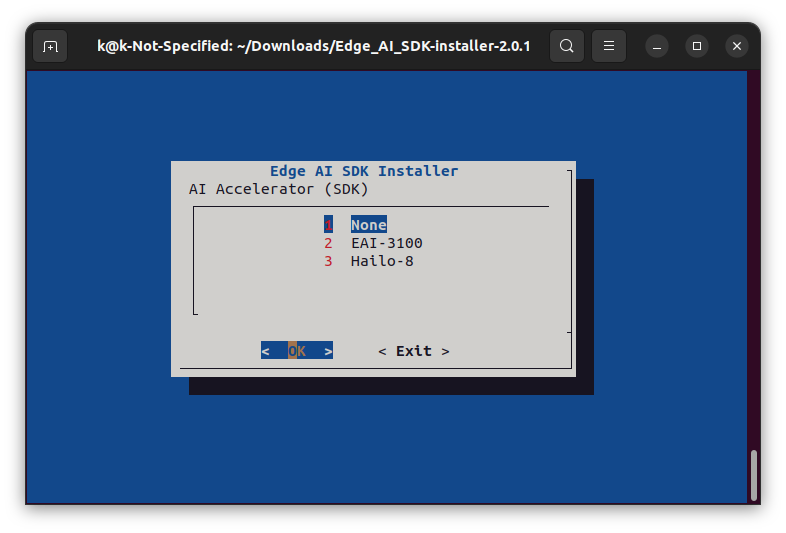This screenshot has height=533, width=786.
Task: Close the terminal window
Action: click(737, 47)
